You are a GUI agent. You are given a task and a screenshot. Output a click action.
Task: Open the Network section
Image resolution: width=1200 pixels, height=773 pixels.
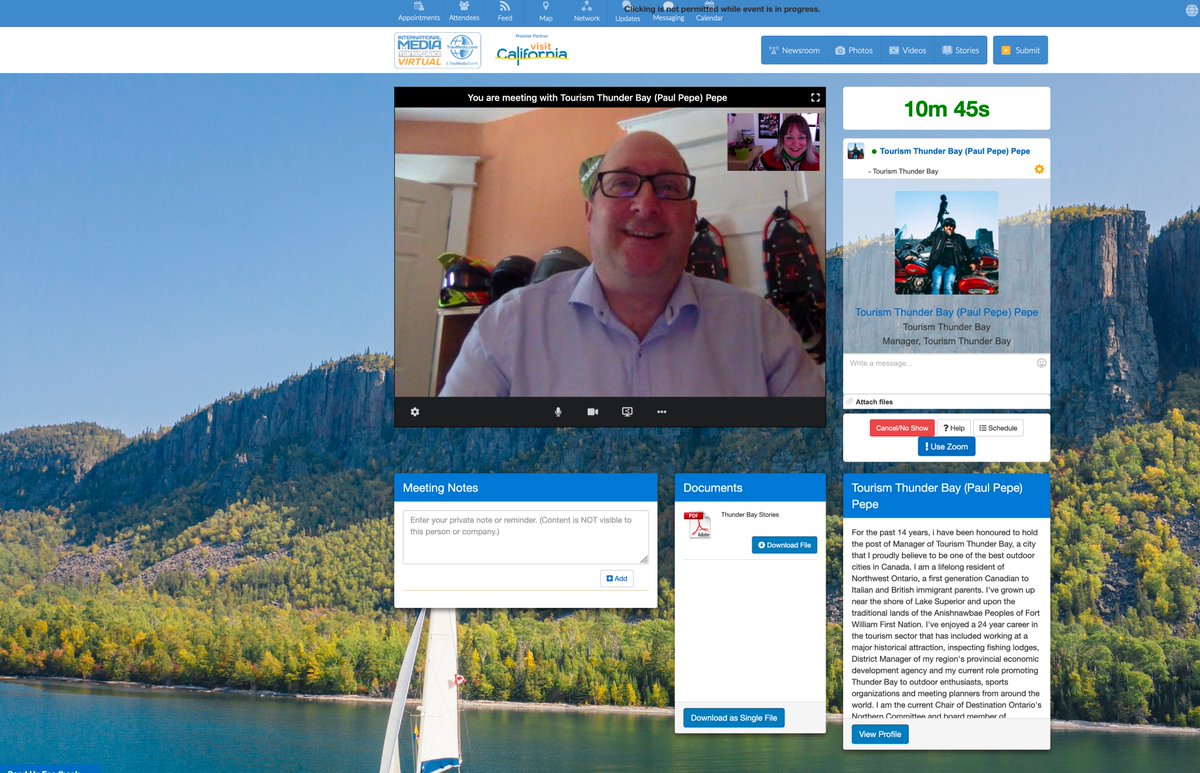coord(587,12)
